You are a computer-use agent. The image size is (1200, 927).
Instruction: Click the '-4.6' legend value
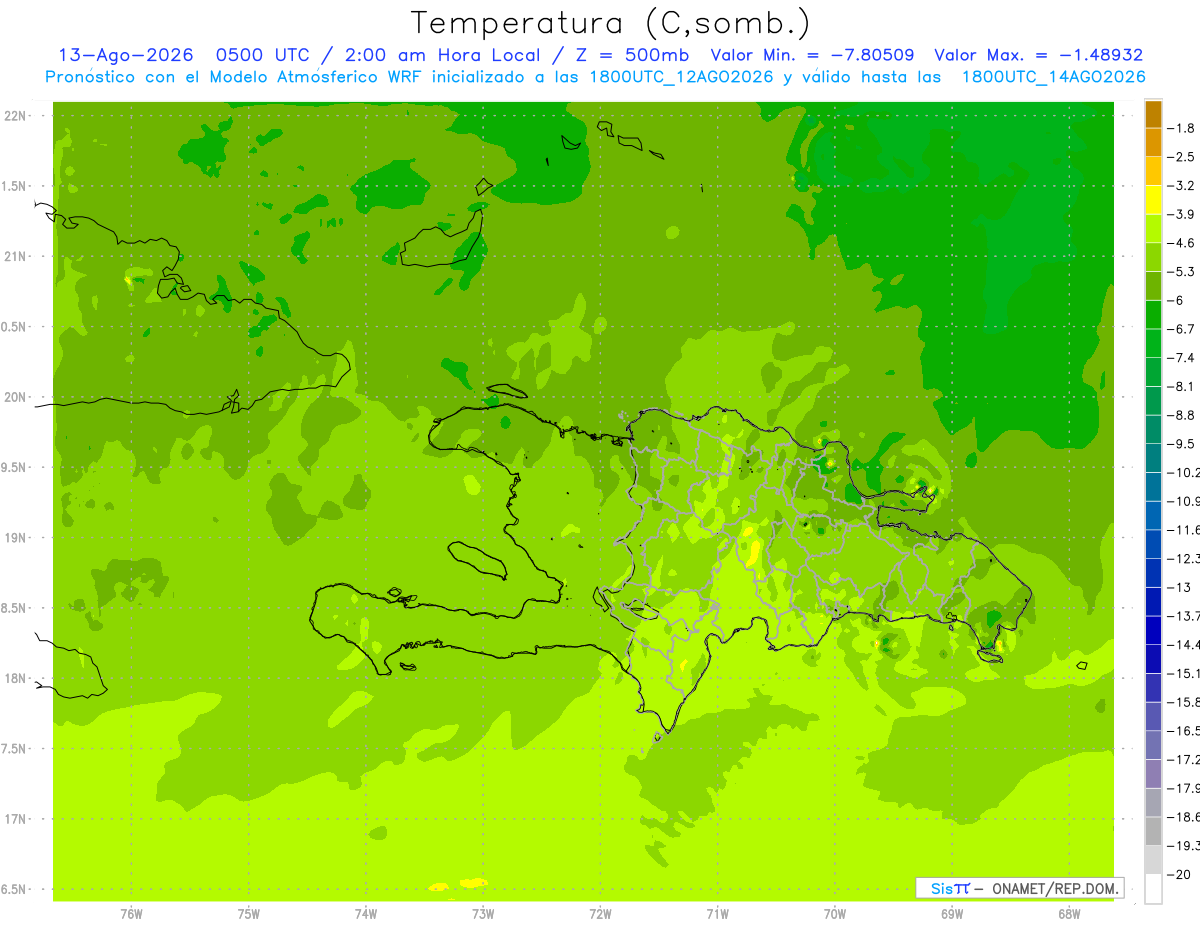(x=1183, y=243)
